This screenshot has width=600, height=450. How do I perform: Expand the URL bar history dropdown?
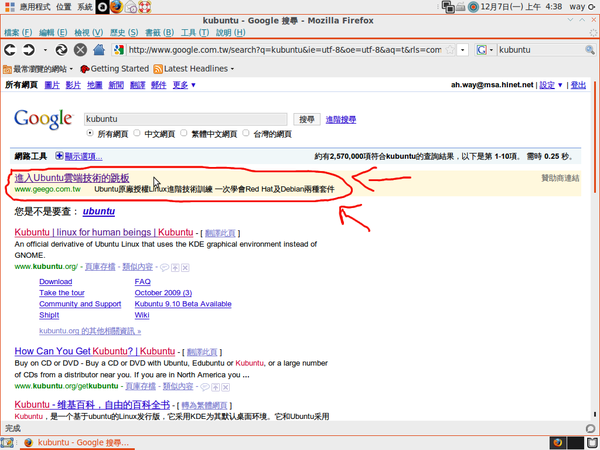(x=463, y=50)
